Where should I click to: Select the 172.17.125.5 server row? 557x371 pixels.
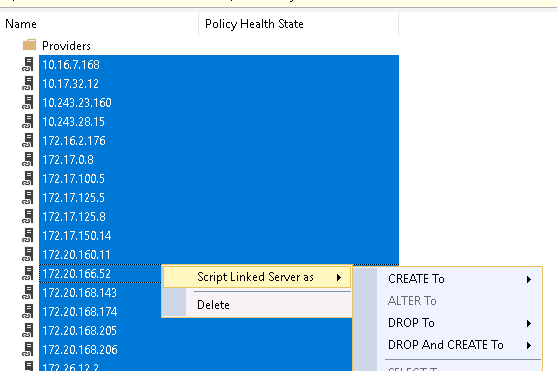click(x=219, y=198)
